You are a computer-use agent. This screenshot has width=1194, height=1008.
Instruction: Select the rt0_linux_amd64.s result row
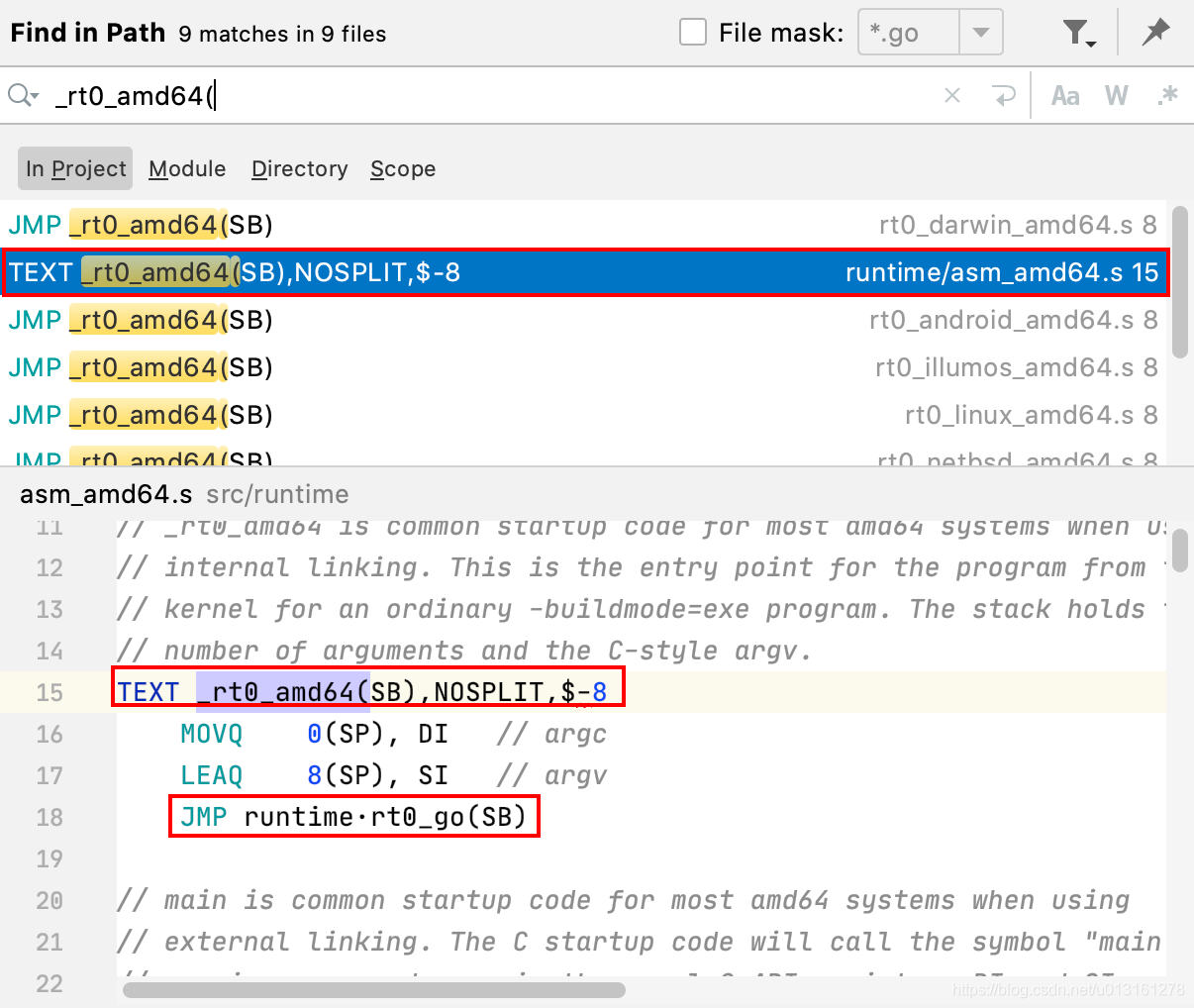pyautogui.click(x=584, y=415)
